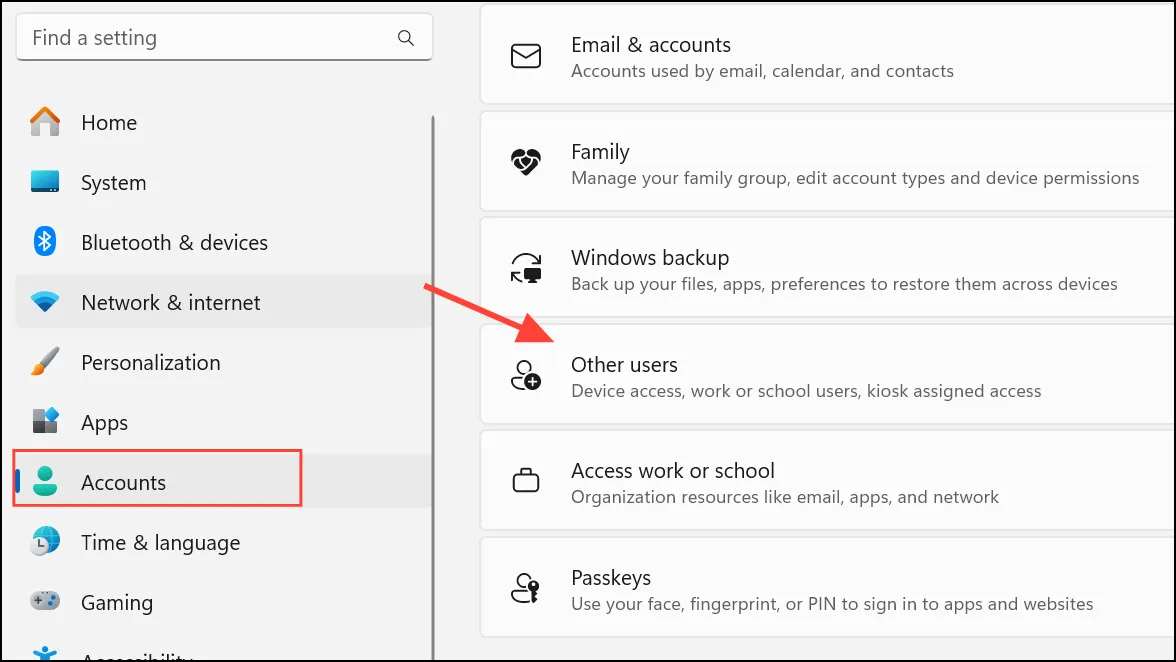Click the Other users add-person icon
This screenshot has width=1176, height=662.
[x=526, y=375]
